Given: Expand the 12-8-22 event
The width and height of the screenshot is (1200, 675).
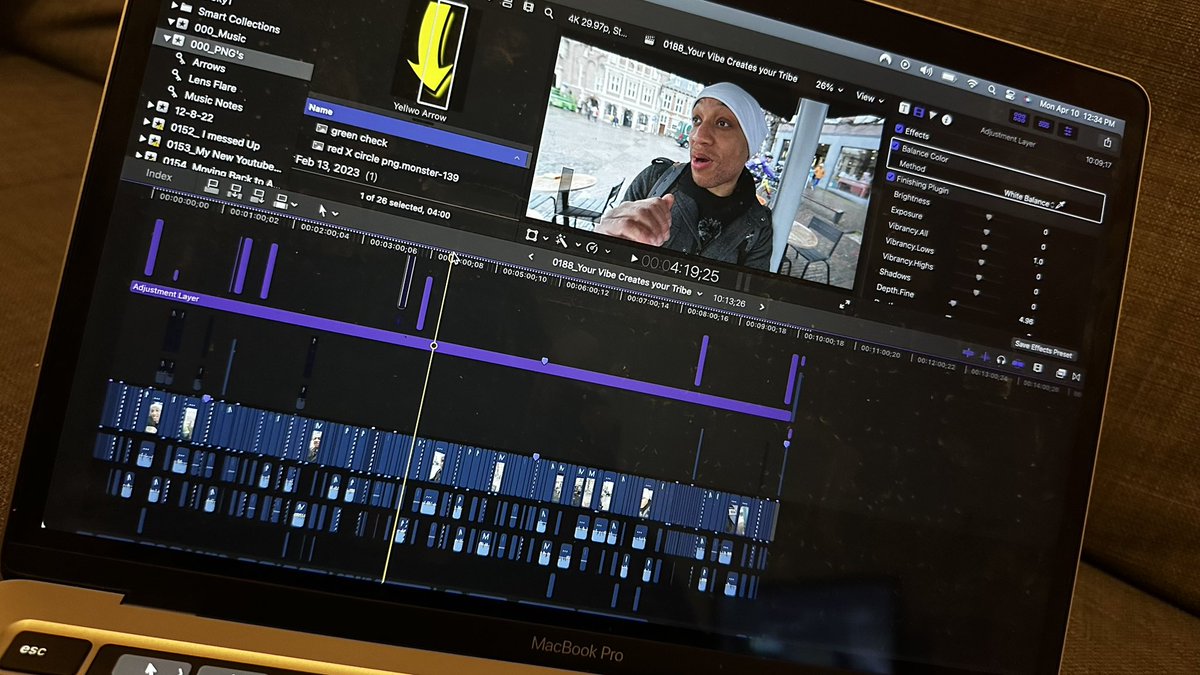Looking at the screenshot, I should (x=150, y=104).
